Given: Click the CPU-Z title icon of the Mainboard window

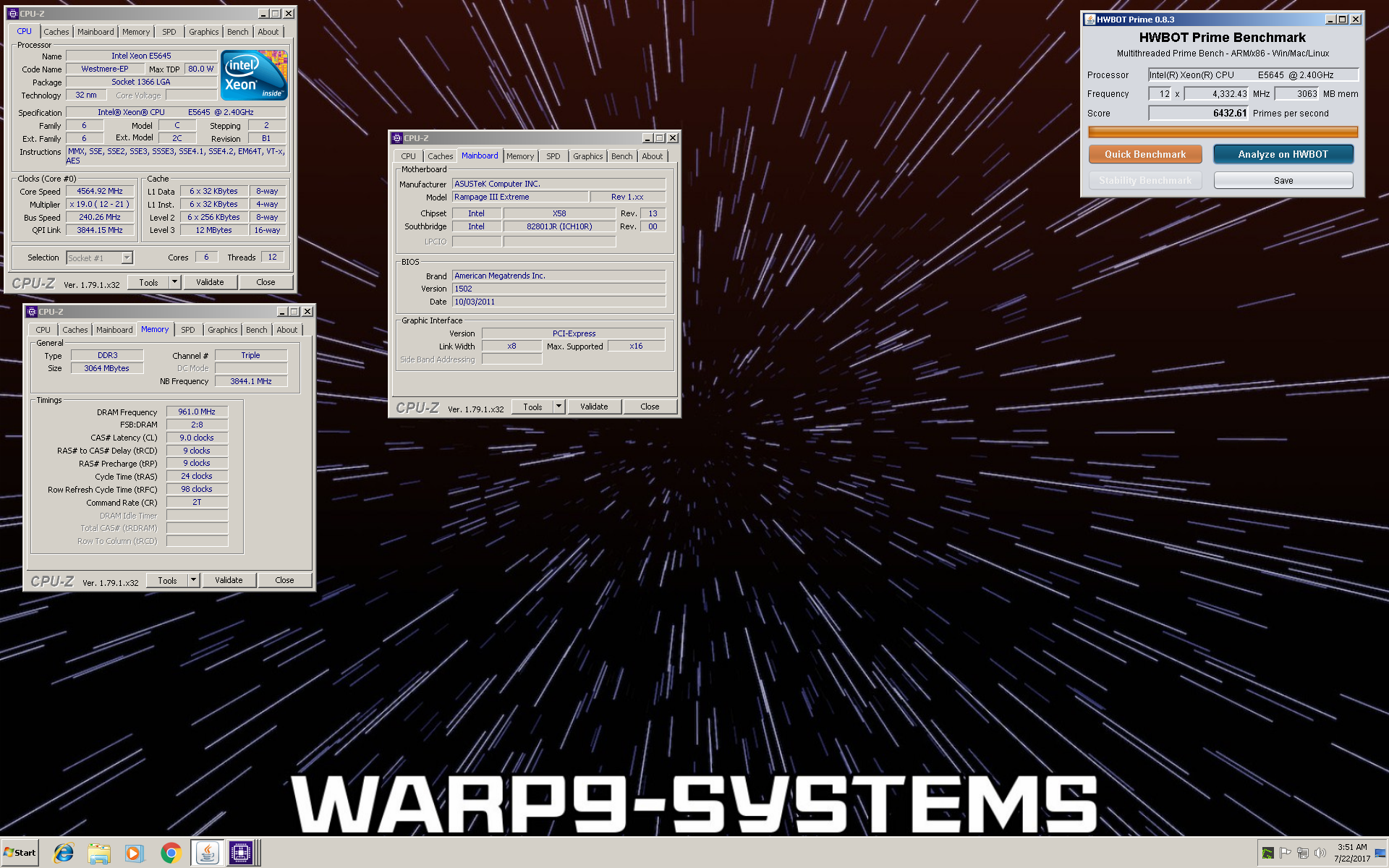Looking at the screenshot, I should coord(396,138).
